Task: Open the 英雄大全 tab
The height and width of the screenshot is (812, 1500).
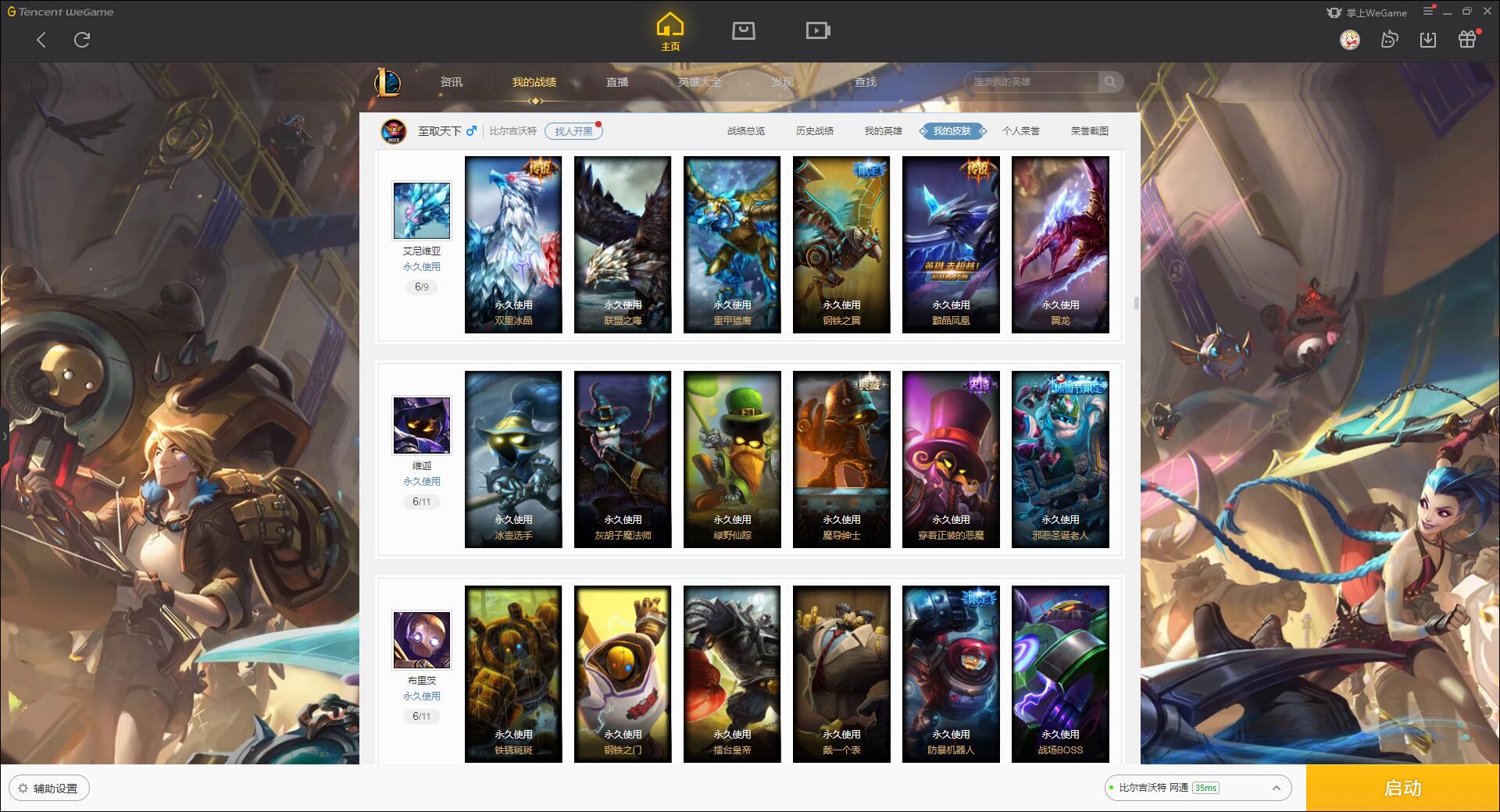Action: [x=700, y=82]
